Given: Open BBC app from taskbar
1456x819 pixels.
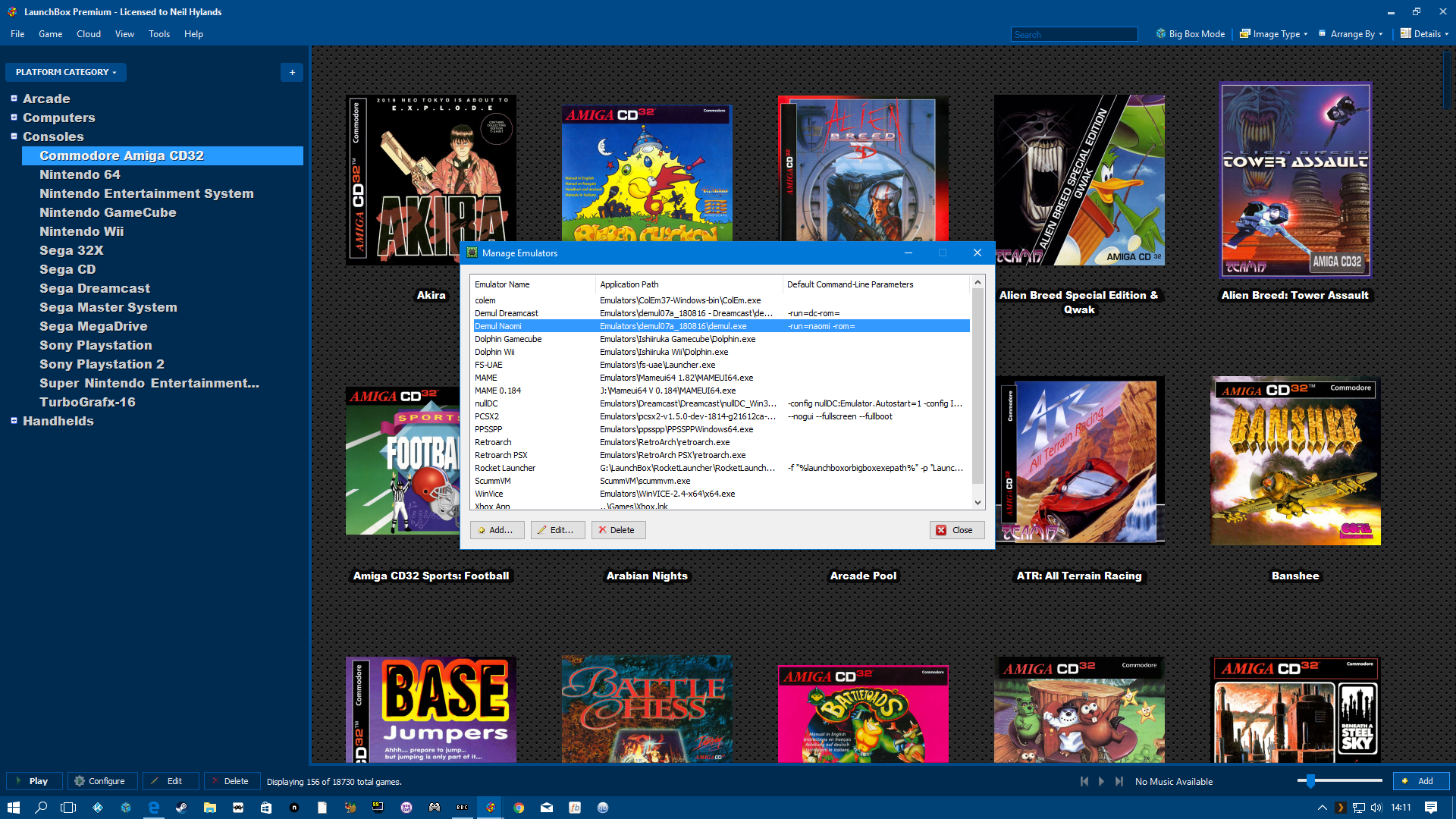Looking at the screenshot, I should pos(463,808).
